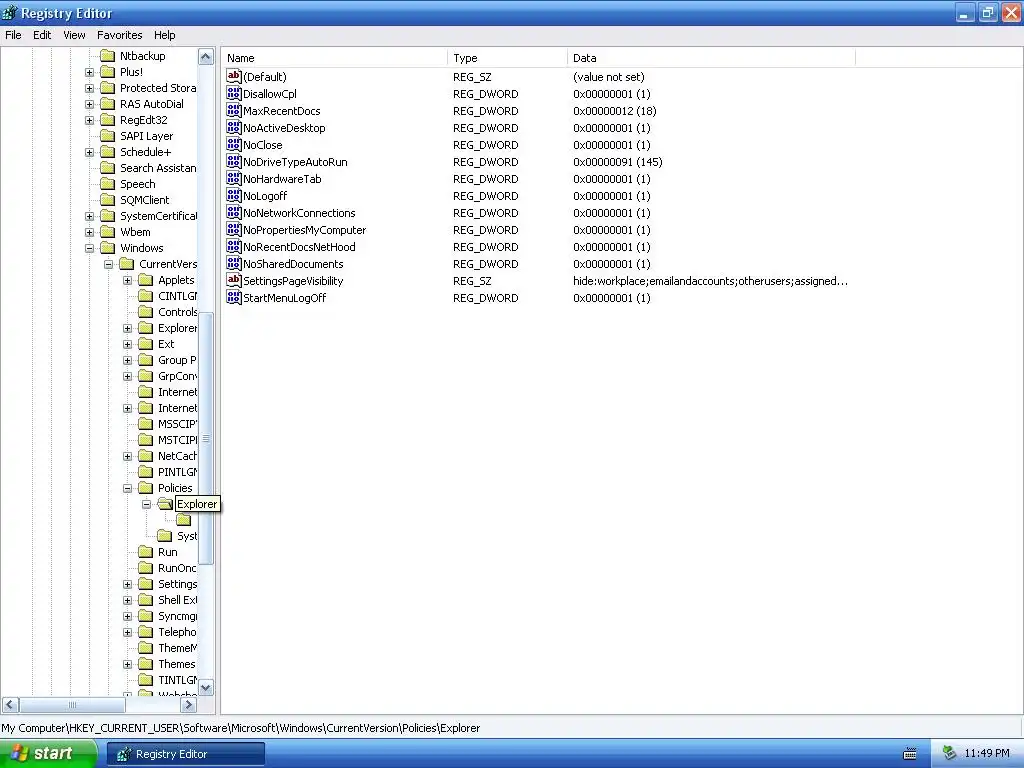
Task: Click the tree's vertical scrollbar thumb
Action: tap(206, 438)
